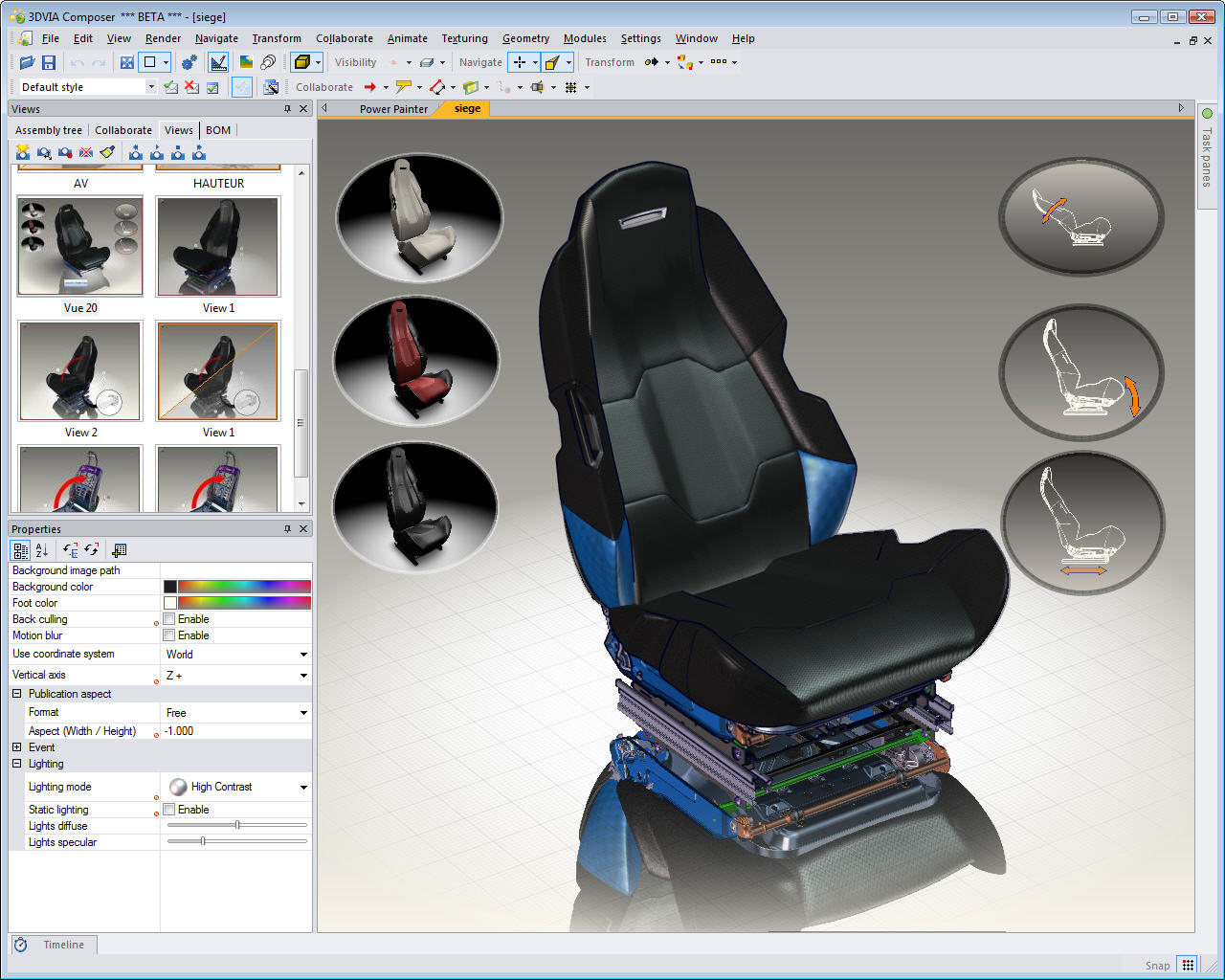Enable the Back culling checkbox
The width and height of the screenshot is (1225, 980).
[170, 618]
